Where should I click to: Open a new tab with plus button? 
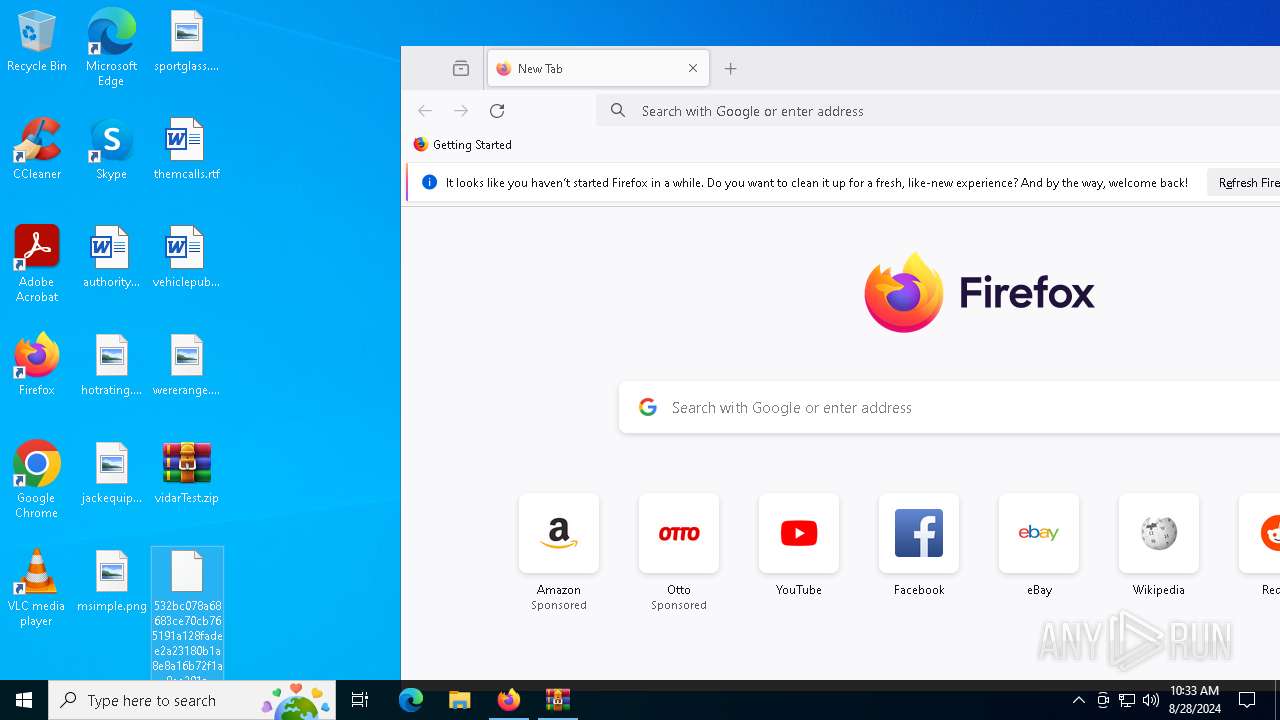point(731,69)
